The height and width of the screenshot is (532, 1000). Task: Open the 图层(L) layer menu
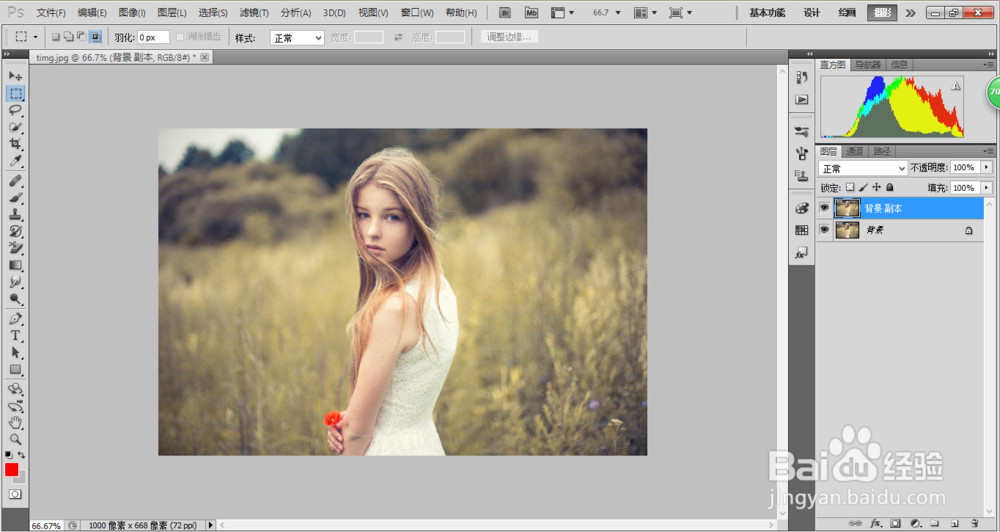[172, 13]
